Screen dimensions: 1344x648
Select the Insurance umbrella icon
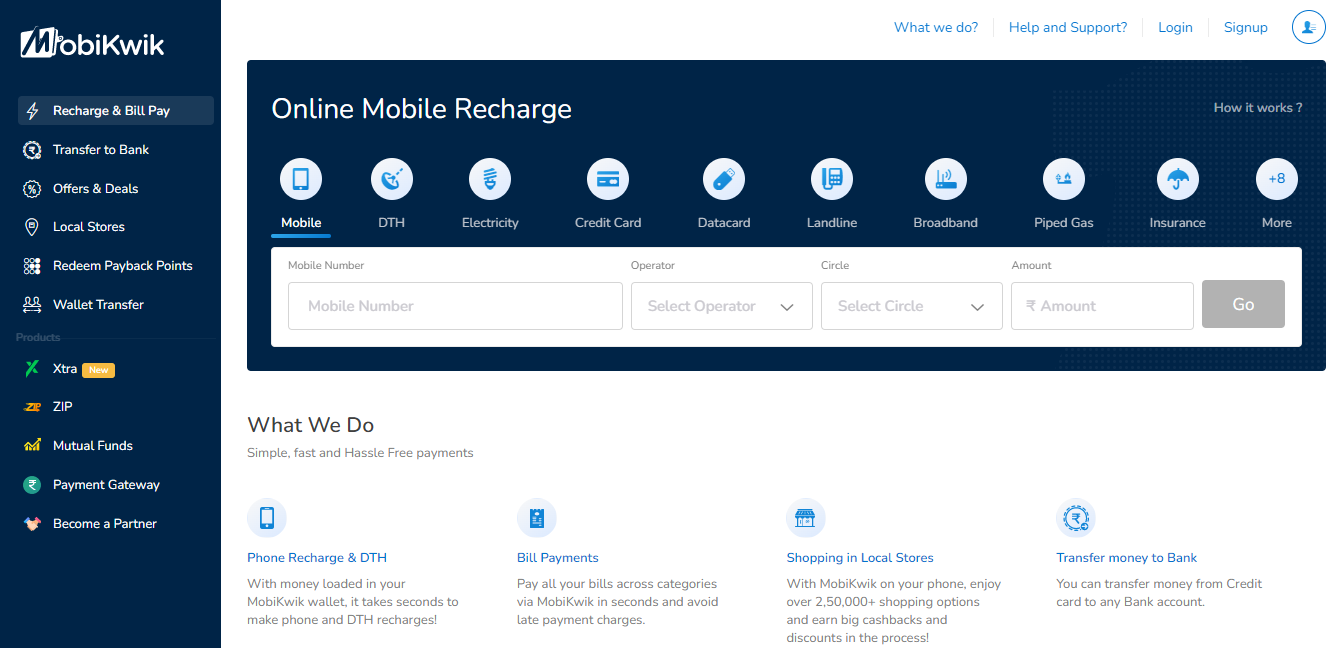pyautogui.click(x=1178, y=180)
